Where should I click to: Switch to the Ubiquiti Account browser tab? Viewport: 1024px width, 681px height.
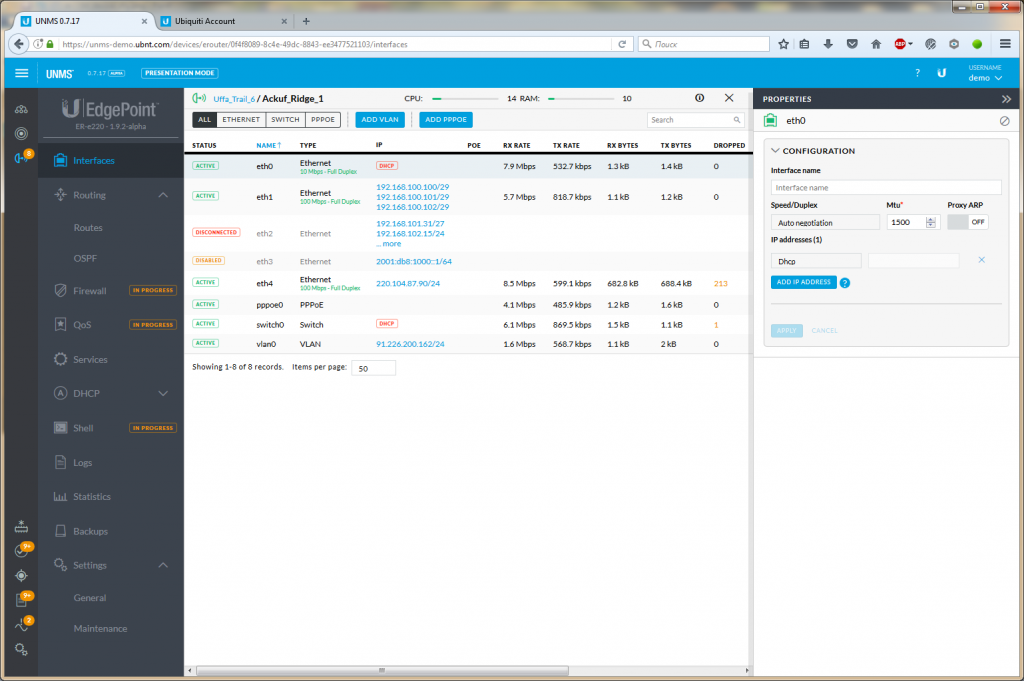point(218,21)
